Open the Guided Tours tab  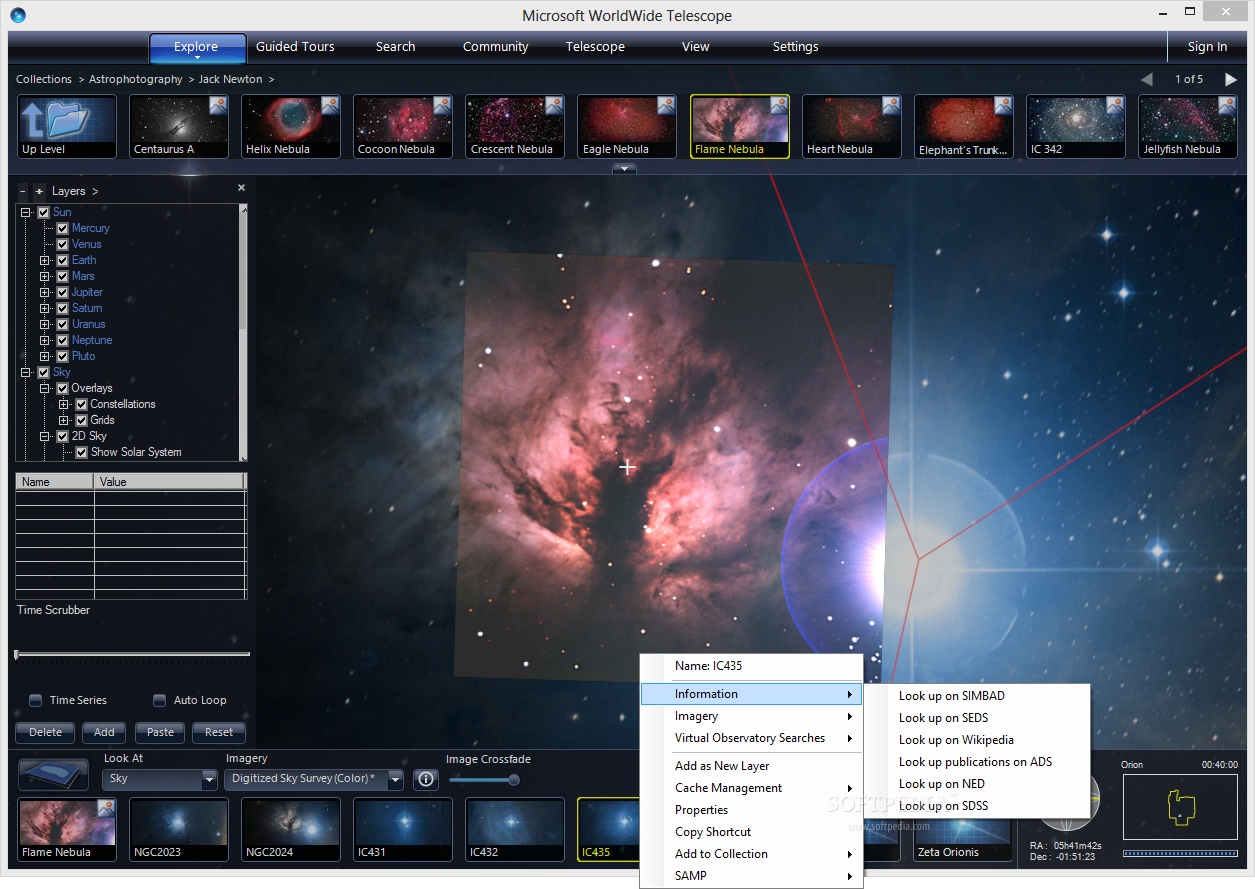tap(295, 47)
